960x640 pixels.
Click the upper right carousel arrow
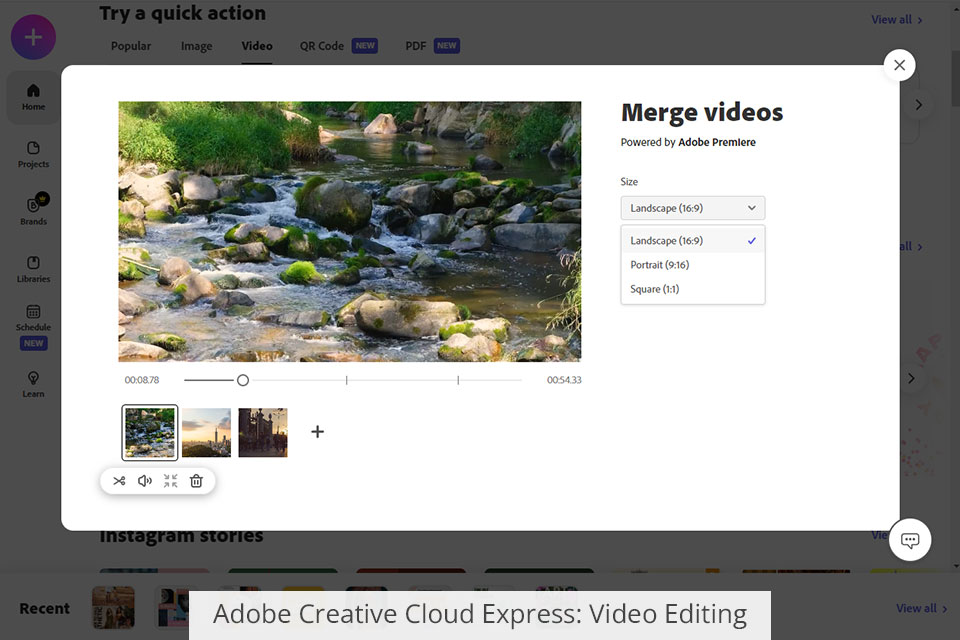pyautogui.click(x=918, y=105)
